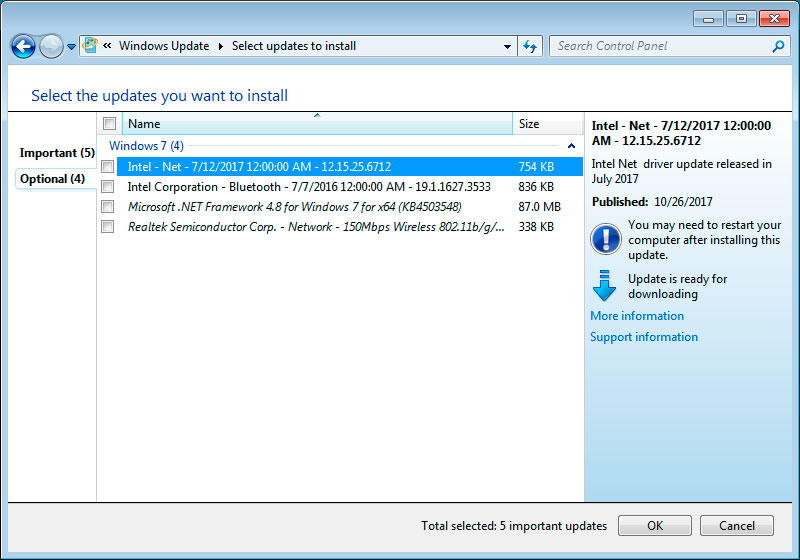The width and height of the screenshot is (800, 560).
Task: Close the Windows Update window
Action: point(774,19)
